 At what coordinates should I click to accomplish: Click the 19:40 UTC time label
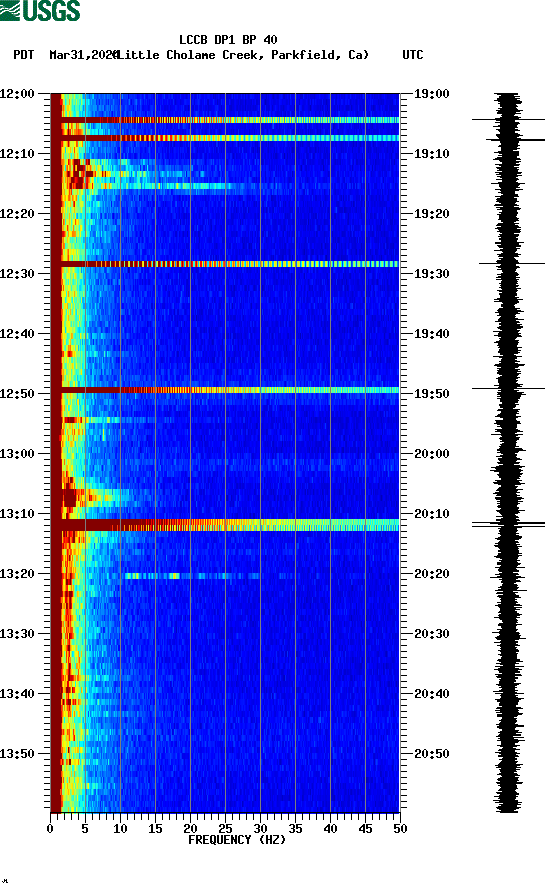432,334
